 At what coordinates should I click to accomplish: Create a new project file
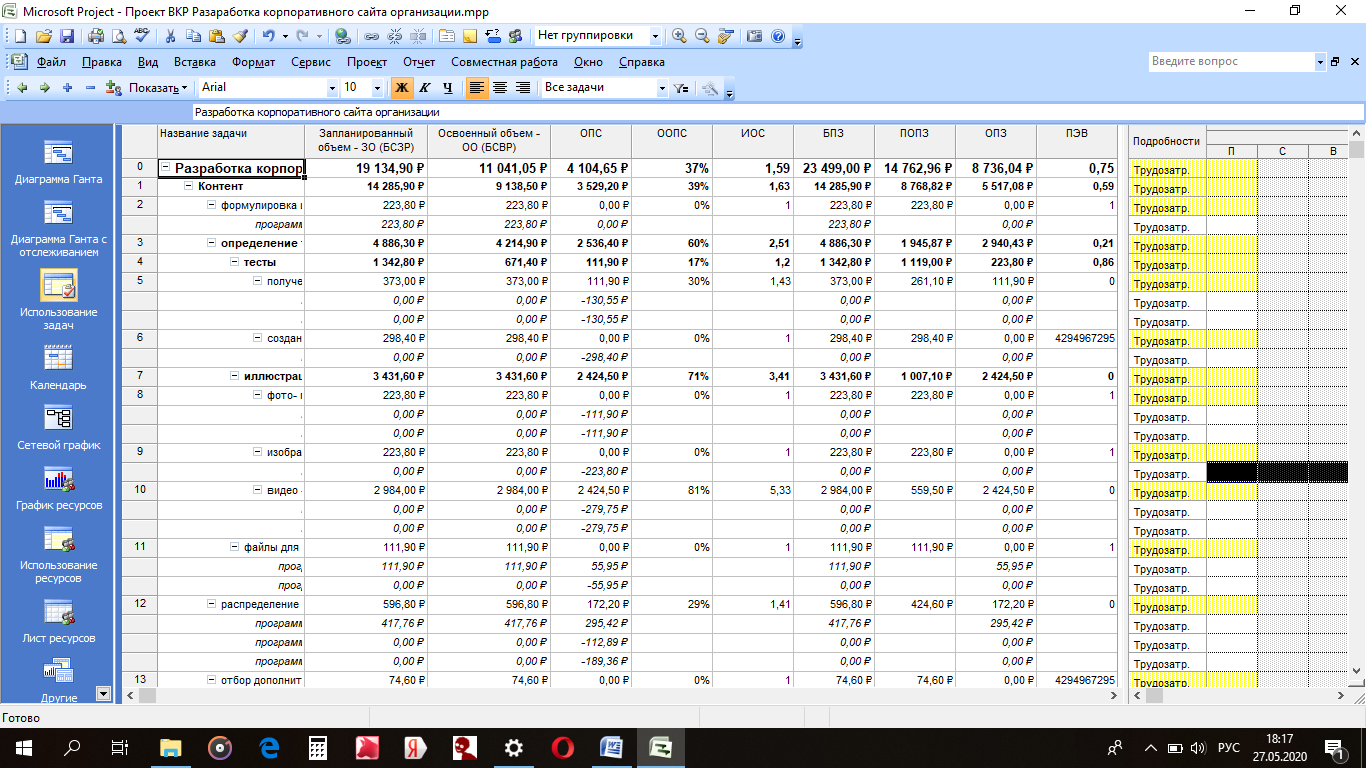click(20, 36)
